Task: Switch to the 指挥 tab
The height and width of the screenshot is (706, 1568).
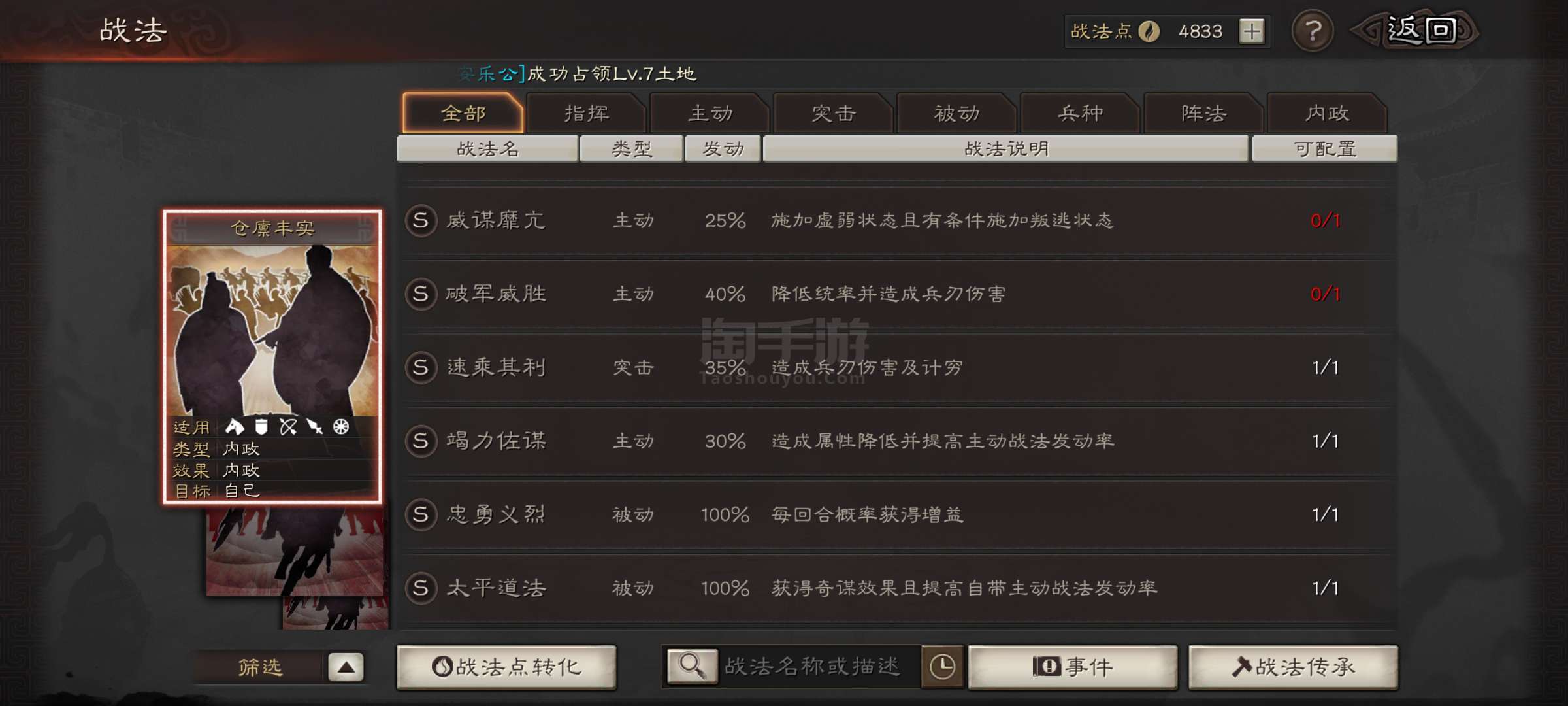Action: click(x=586, y=113)
